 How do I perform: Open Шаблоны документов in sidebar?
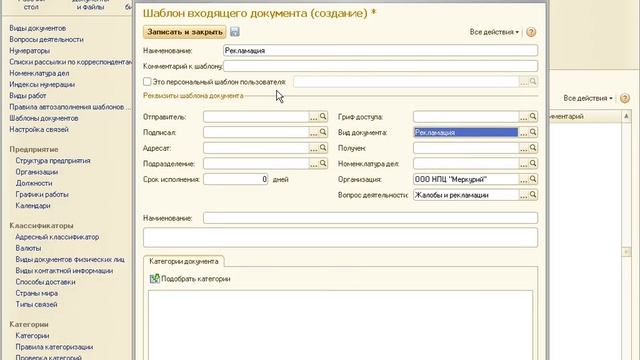44,118
